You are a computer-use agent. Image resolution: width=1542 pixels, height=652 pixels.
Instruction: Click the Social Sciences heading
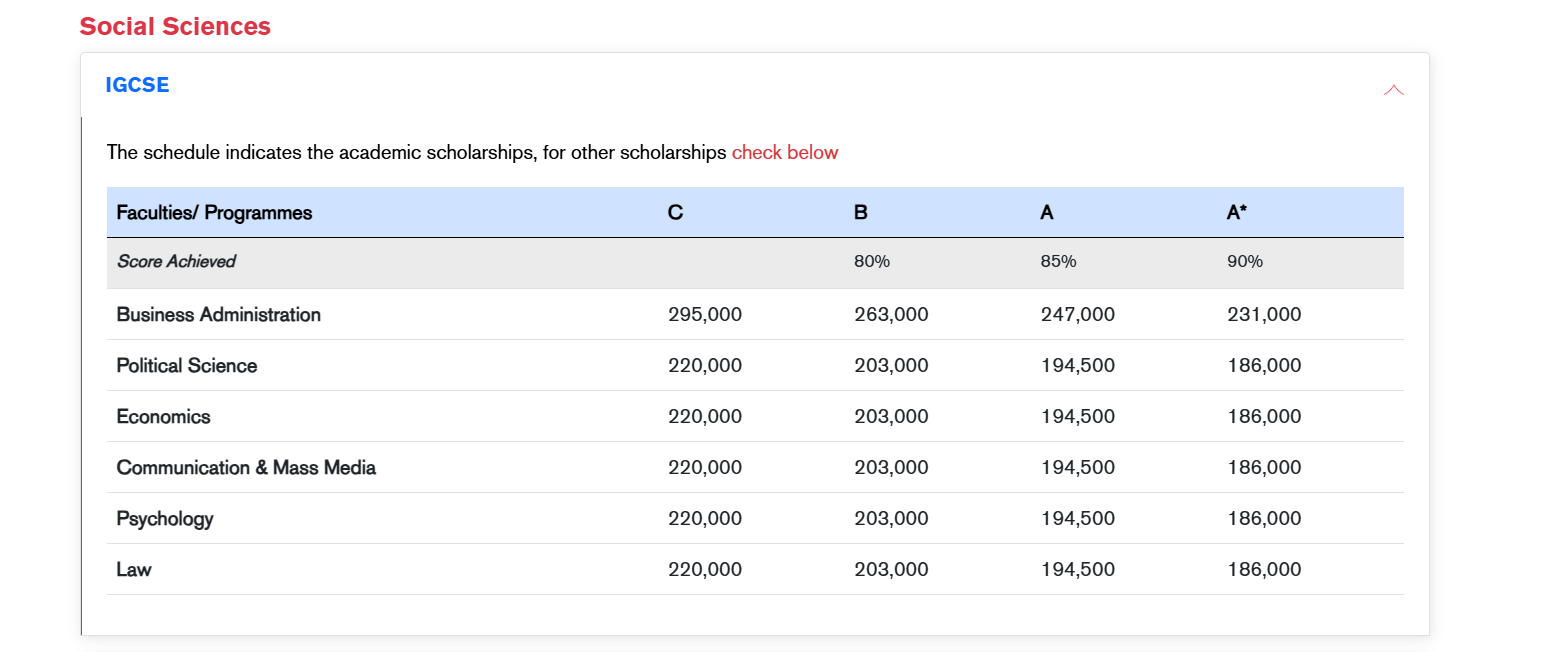pyautogui.click(x=175, y=27)
